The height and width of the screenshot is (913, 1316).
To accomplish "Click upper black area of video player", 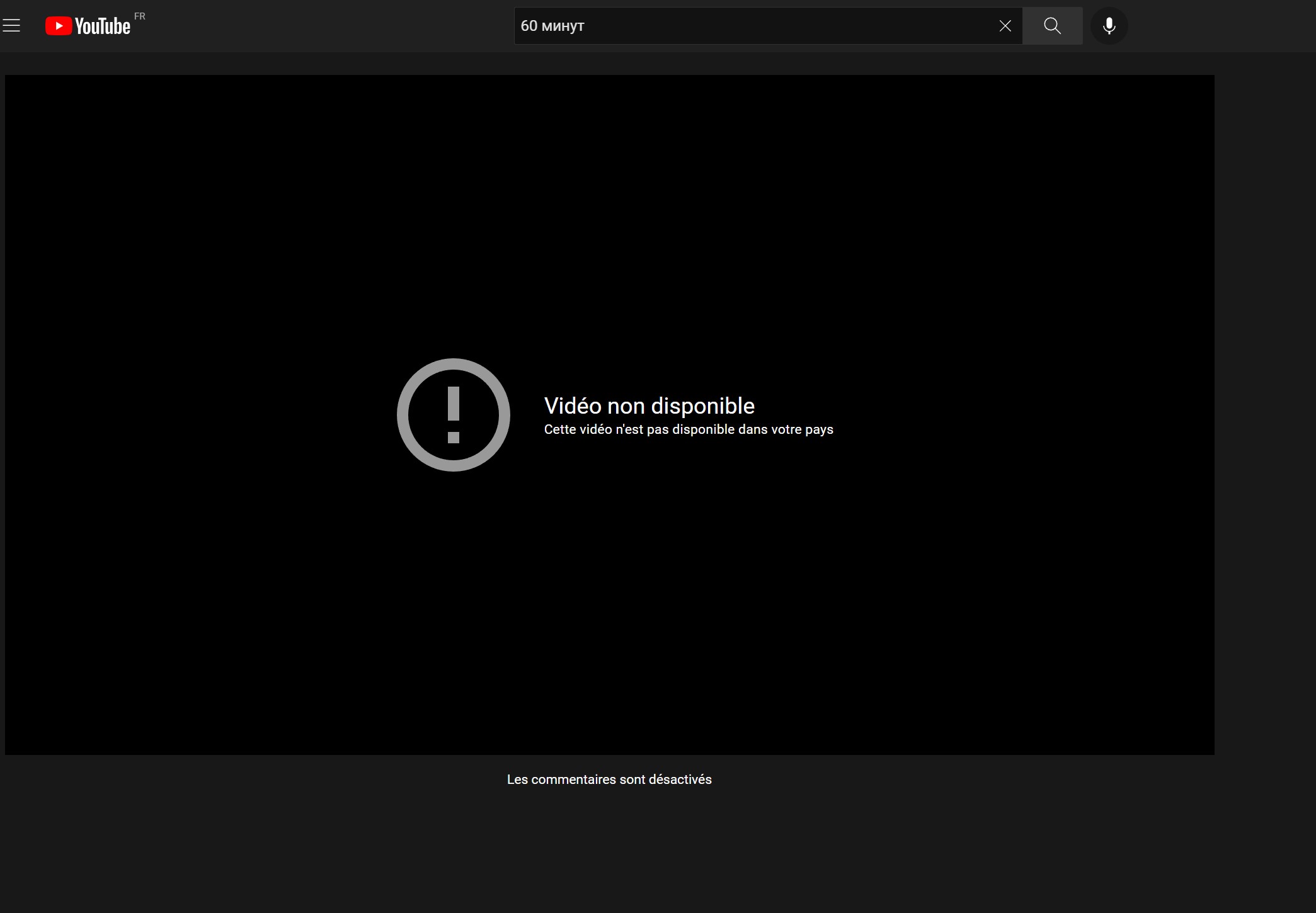I will (x=609, y=189).
